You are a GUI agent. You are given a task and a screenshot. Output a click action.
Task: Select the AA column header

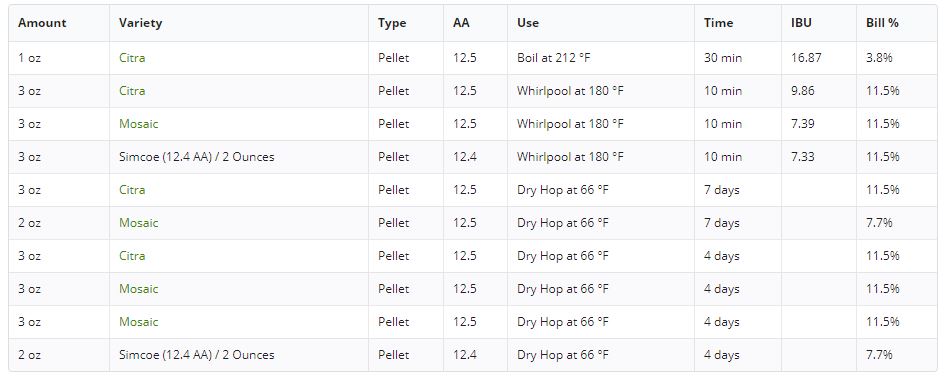pyautogui.click(x=461, y=23)
